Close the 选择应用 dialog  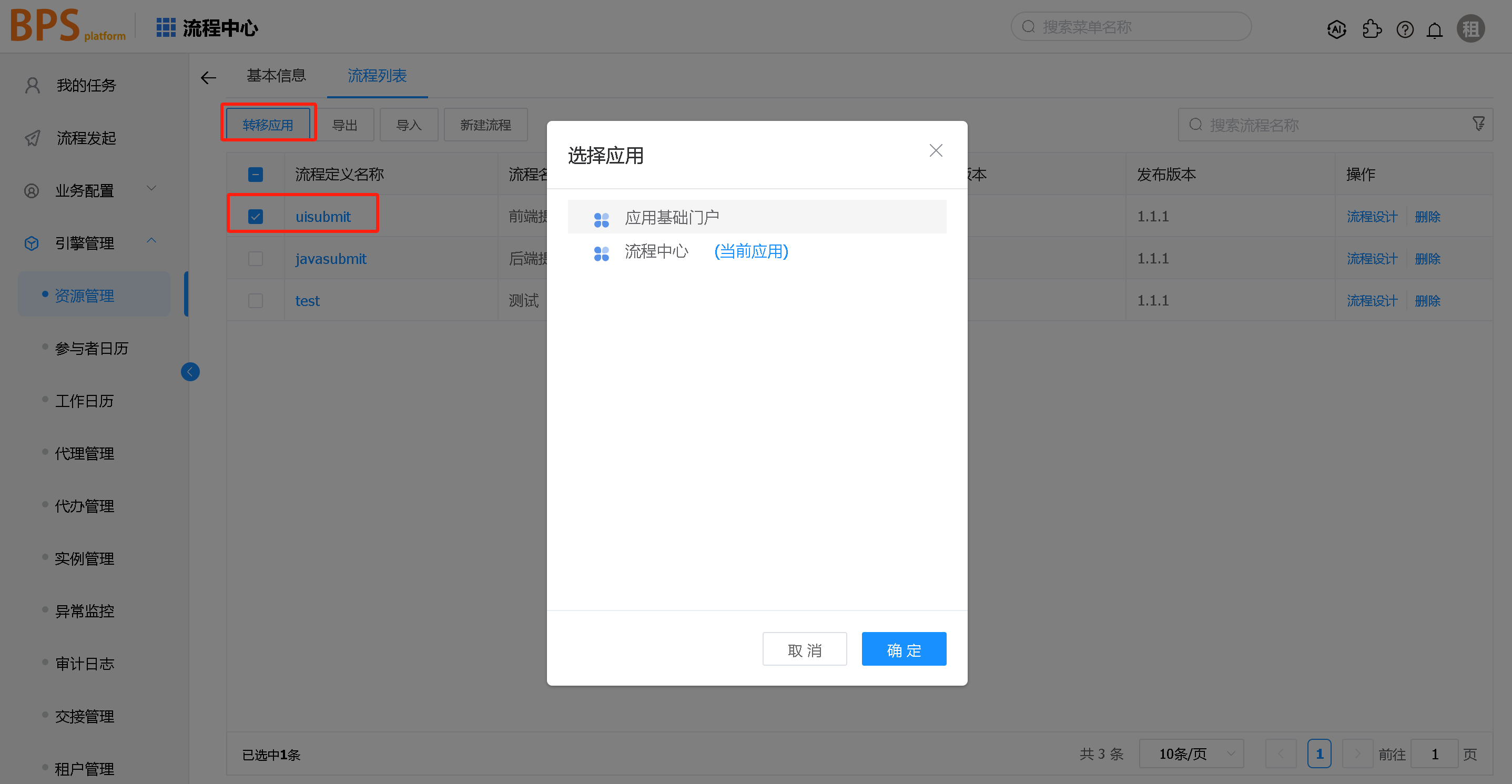936,151
